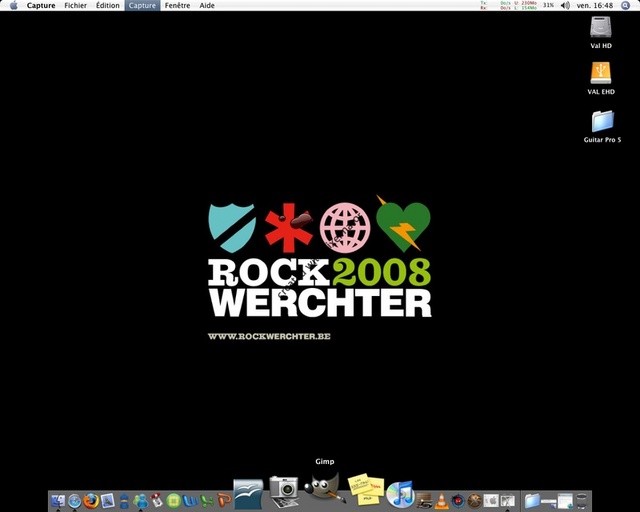This screenshot has width=640, height=512.
Task: Open the MSN Messenger buddies icon in Dock
Action: pos(141,501)
